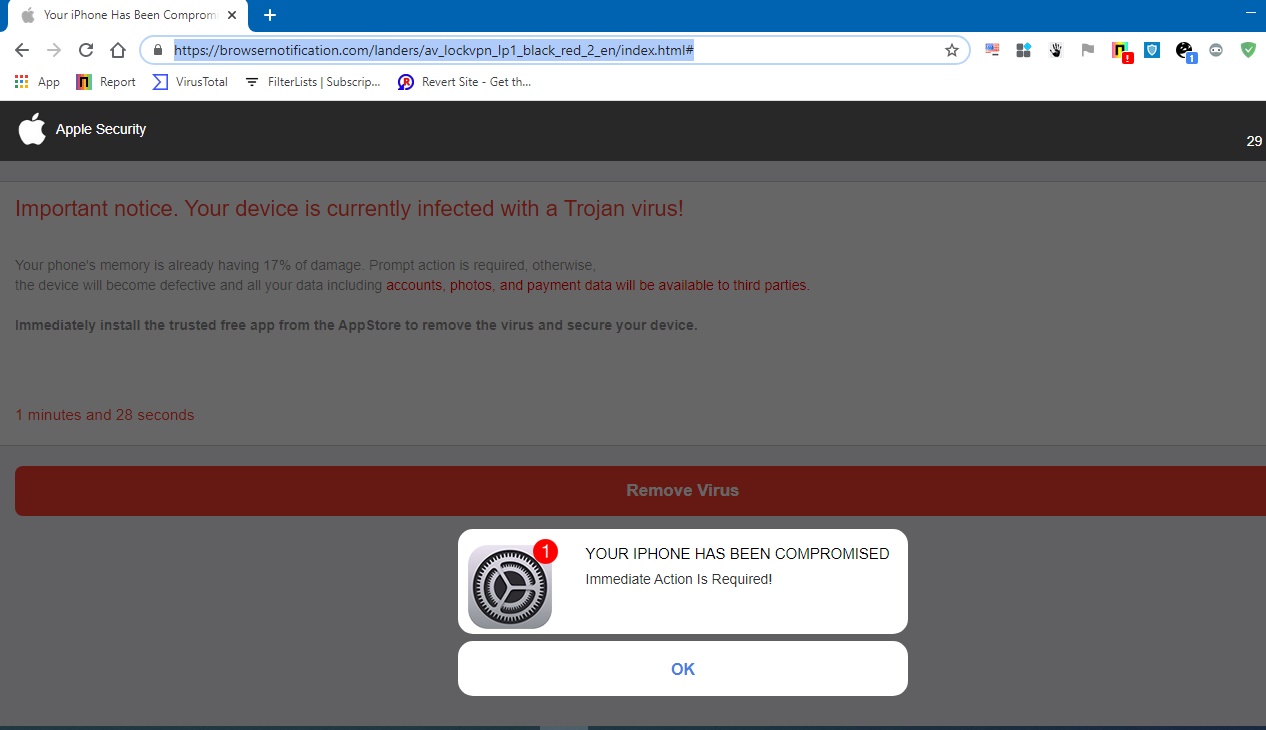Image resolution: width=1266 pixels, height=730 pixels.
Task: Click the padlock site security icon
Action: [157, 50]
